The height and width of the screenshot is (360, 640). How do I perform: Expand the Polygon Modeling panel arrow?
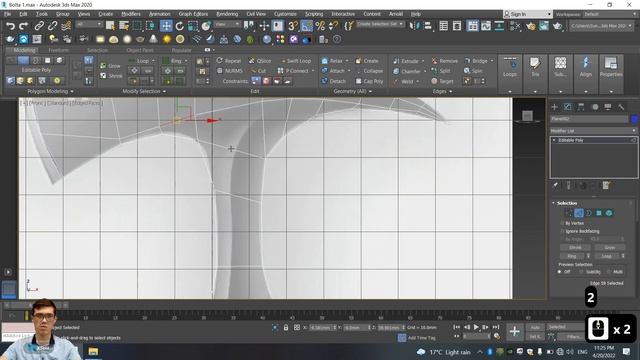coord(72,91)
